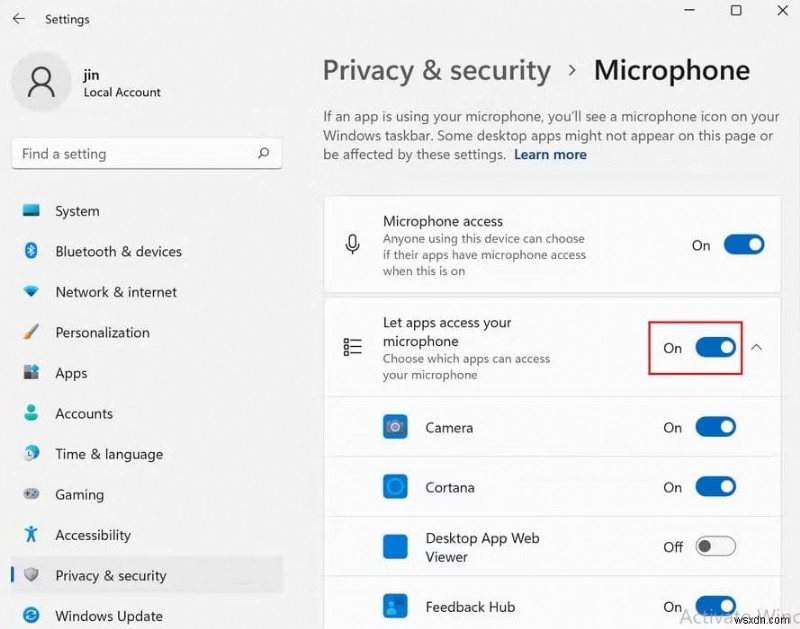Open Bluetooth & devices settings
The width and height of the screenshot is (800, 629).
(105, 251)
